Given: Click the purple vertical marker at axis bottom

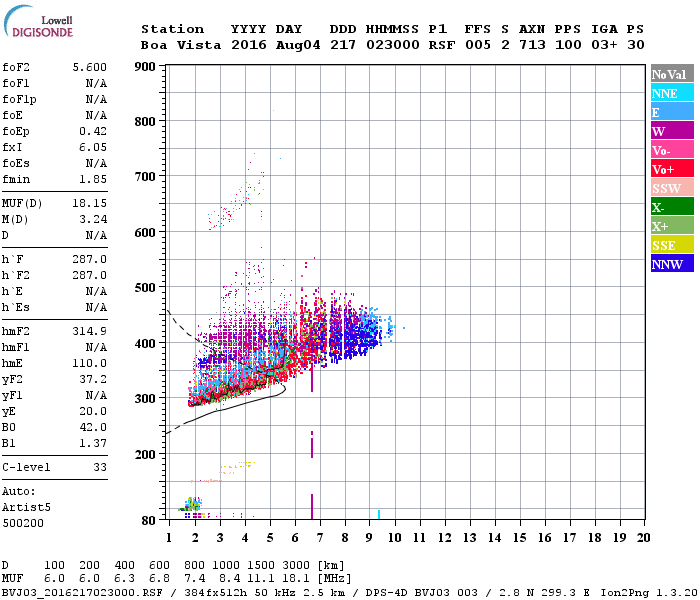Looking at the screenshot, I should click(x=312, y=507).
